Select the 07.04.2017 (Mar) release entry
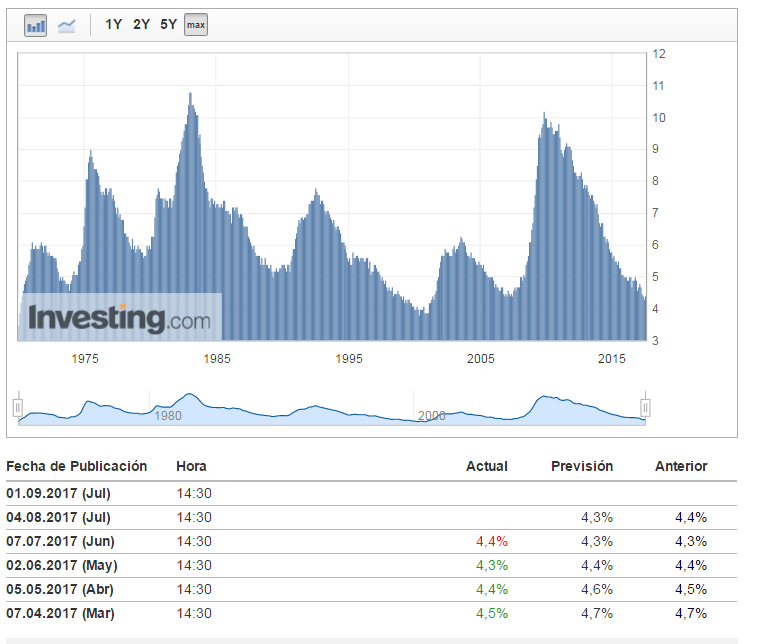The height and width of the screenshot is (644, 757). point(60,613)
